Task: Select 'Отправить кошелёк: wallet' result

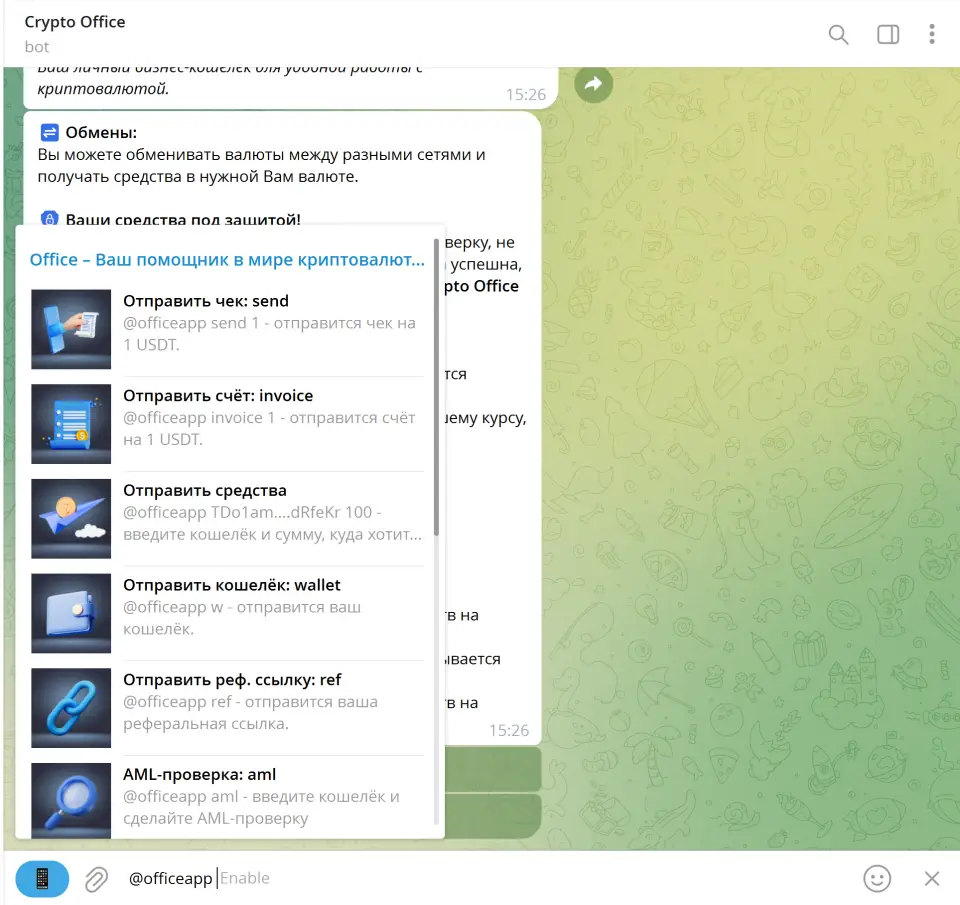Action: pyautogui.click(x=228, y=613)
